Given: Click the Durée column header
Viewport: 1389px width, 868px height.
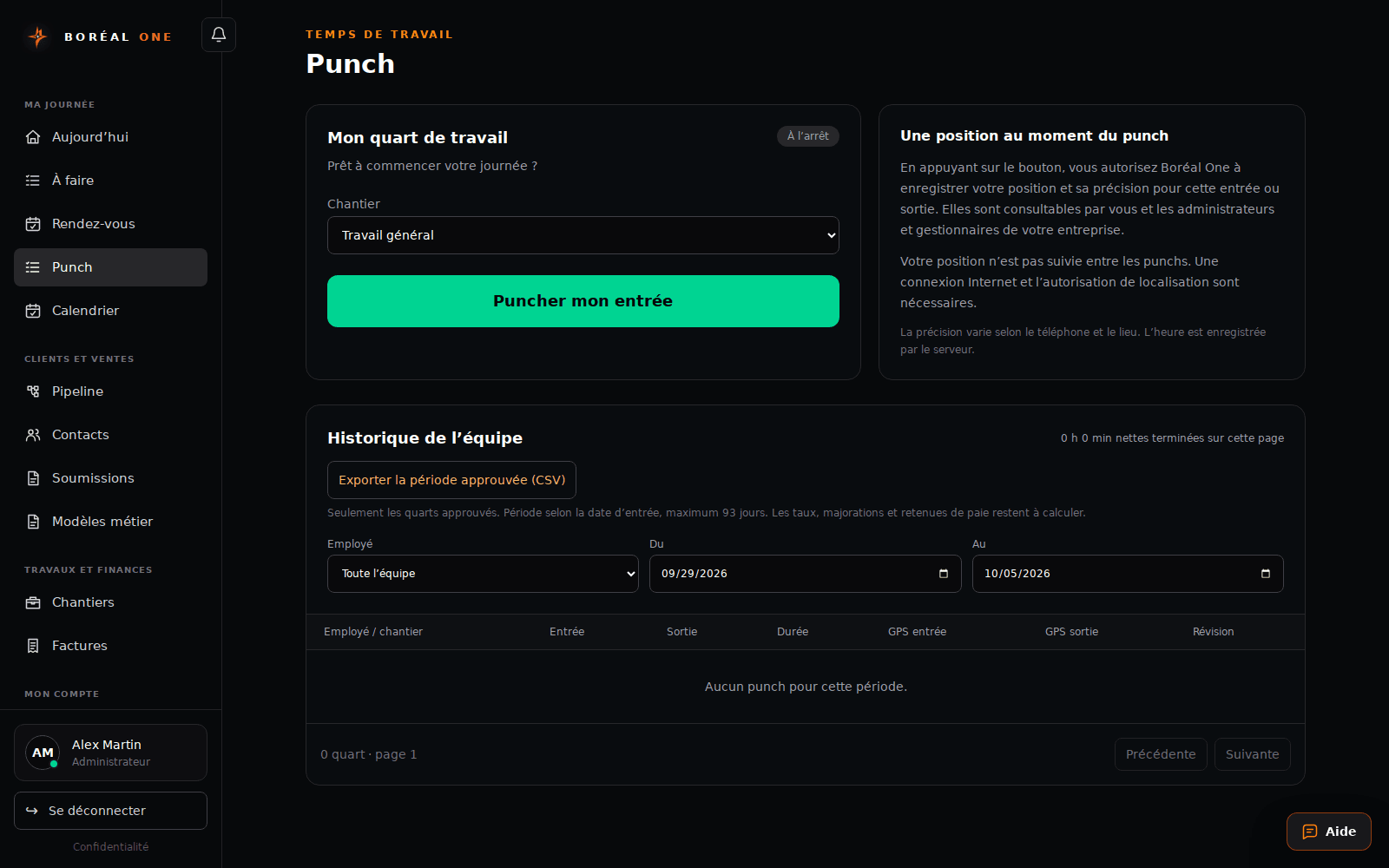Looking at the screenshot, I should (793, 632).
